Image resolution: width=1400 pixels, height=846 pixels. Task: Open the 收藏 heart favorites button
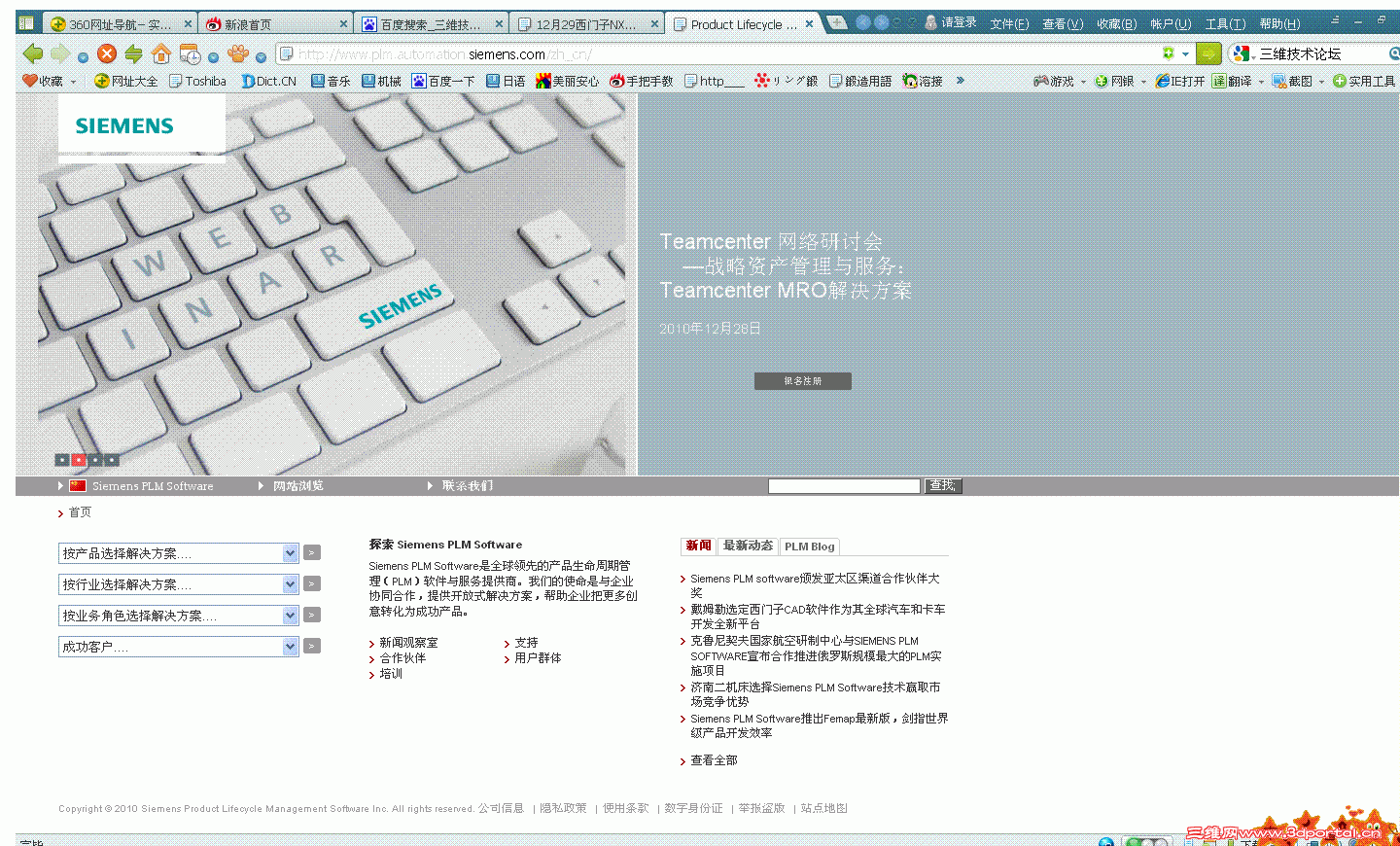coord(43,81)
